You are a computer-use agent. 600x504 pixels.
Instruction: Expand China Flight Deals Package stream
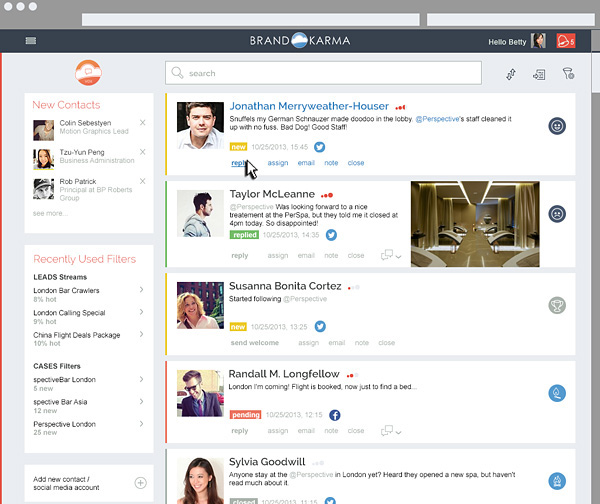click(142, 334)
